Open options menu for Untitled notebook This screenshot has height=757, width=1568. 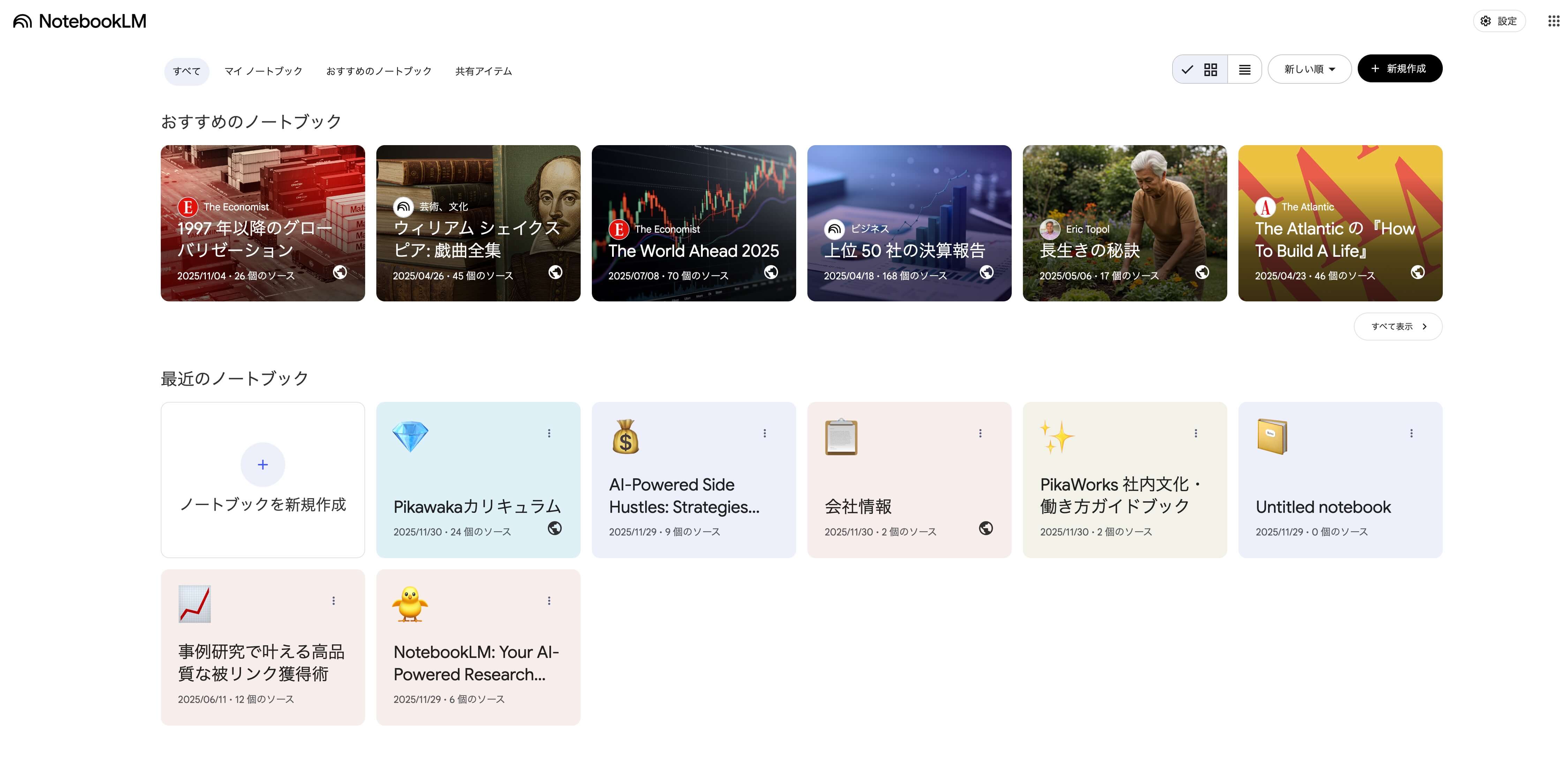point(1411,433)
